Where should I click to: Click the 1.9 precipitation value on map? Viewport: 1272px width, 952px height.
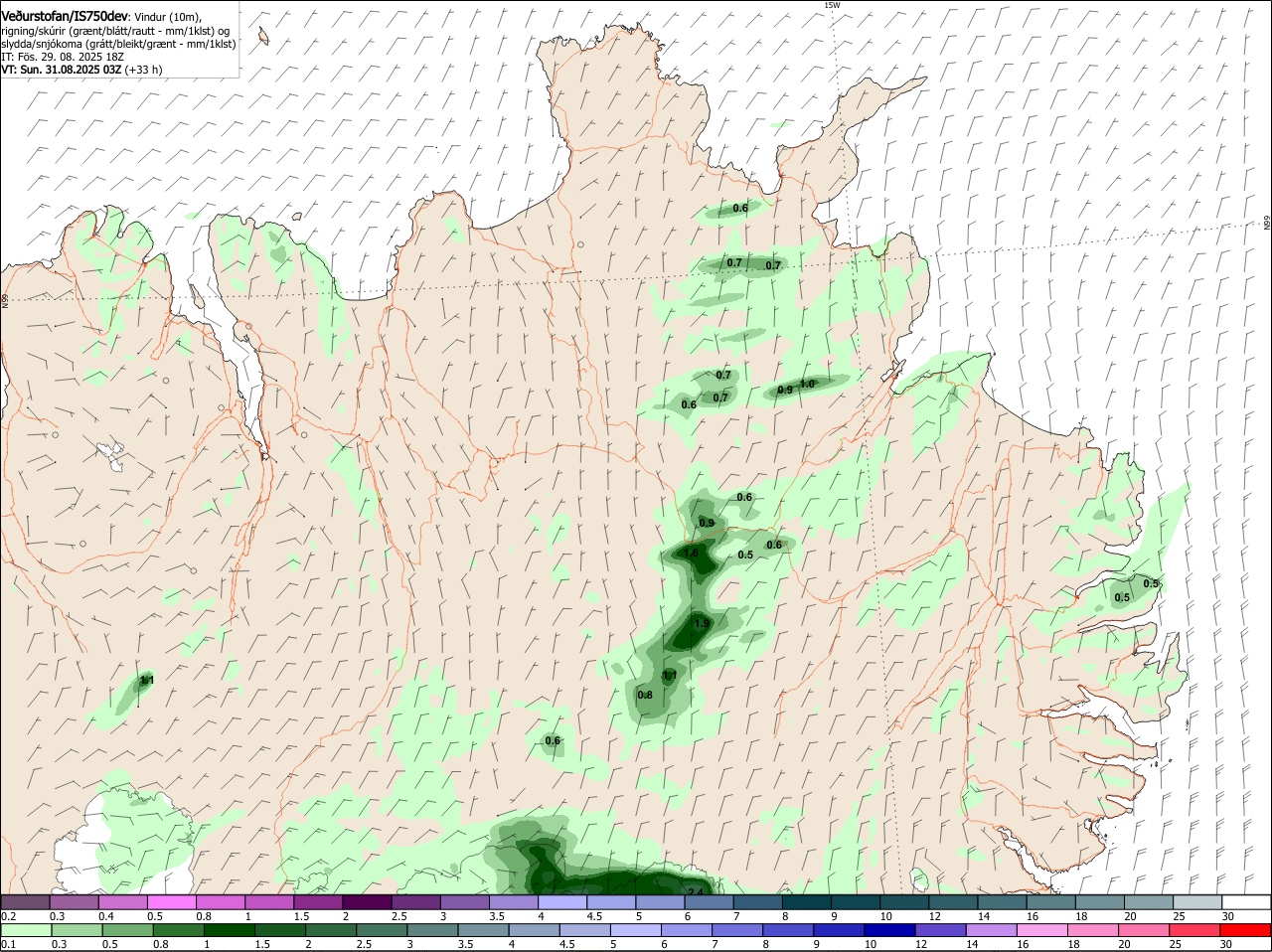[702, 624]
